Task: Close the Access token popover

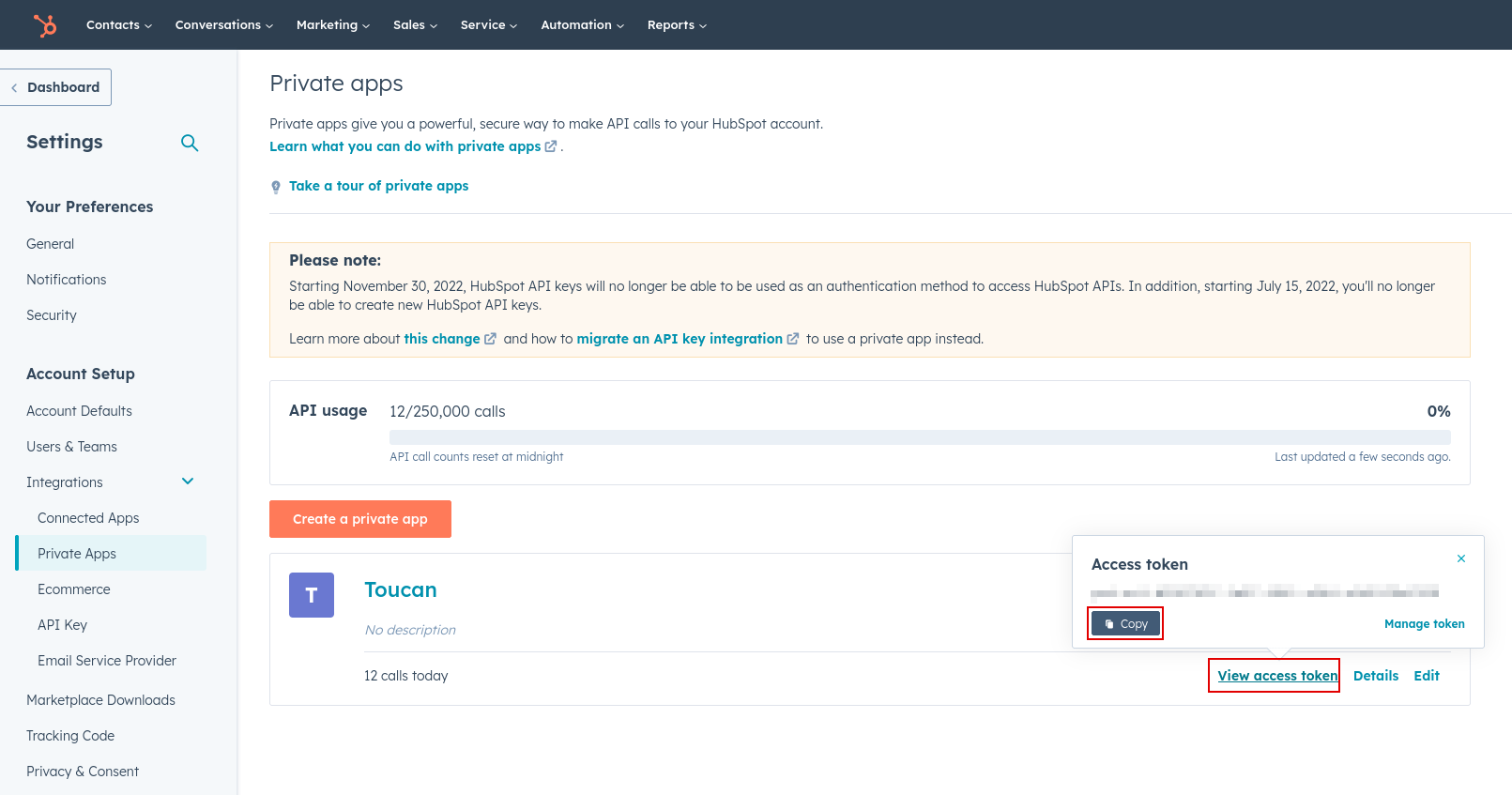Action: coord(1461,558)
